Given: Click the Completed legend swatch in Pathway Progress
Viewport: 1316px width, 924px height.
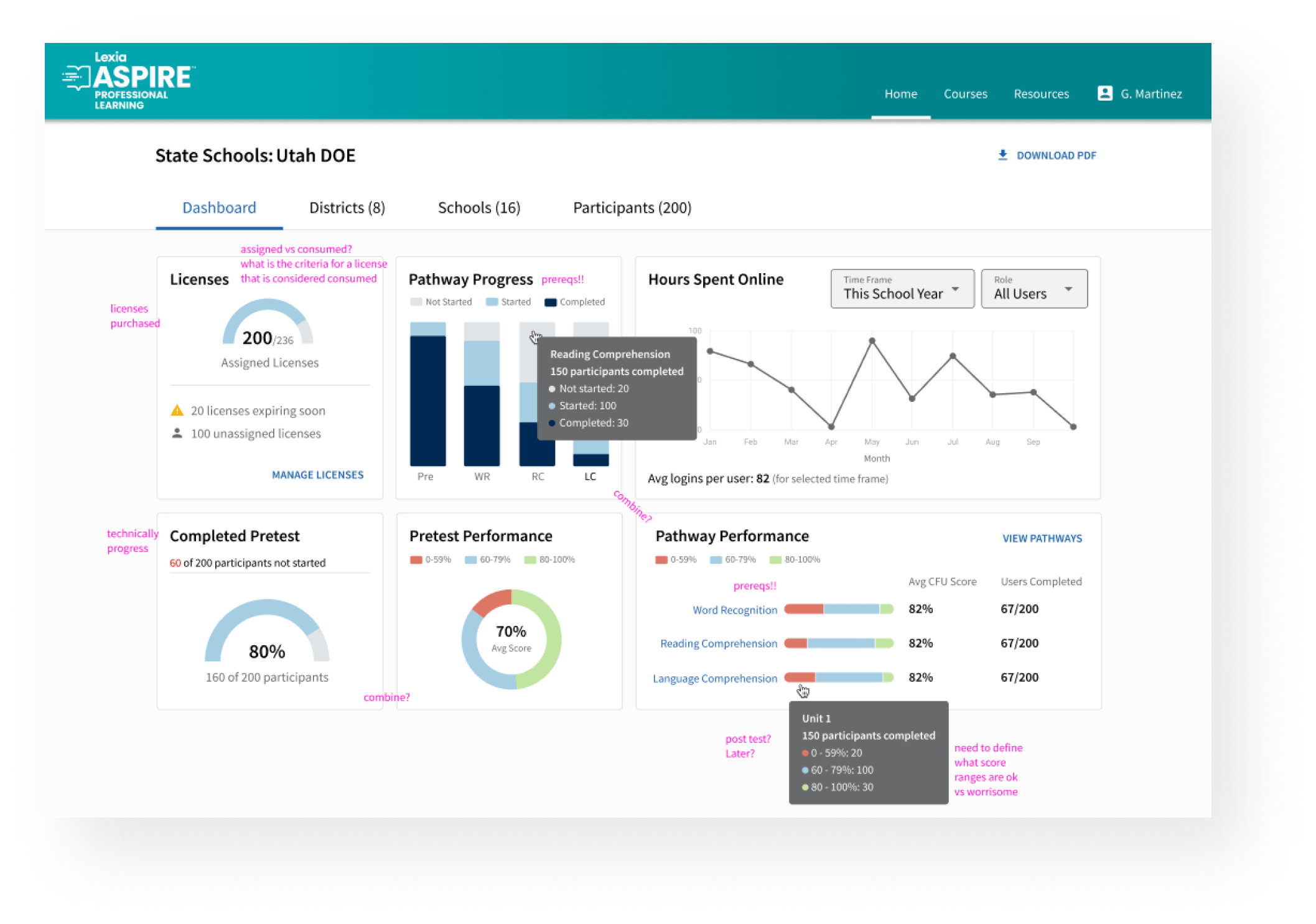Looking at the screenshot, I should (550, 302).
